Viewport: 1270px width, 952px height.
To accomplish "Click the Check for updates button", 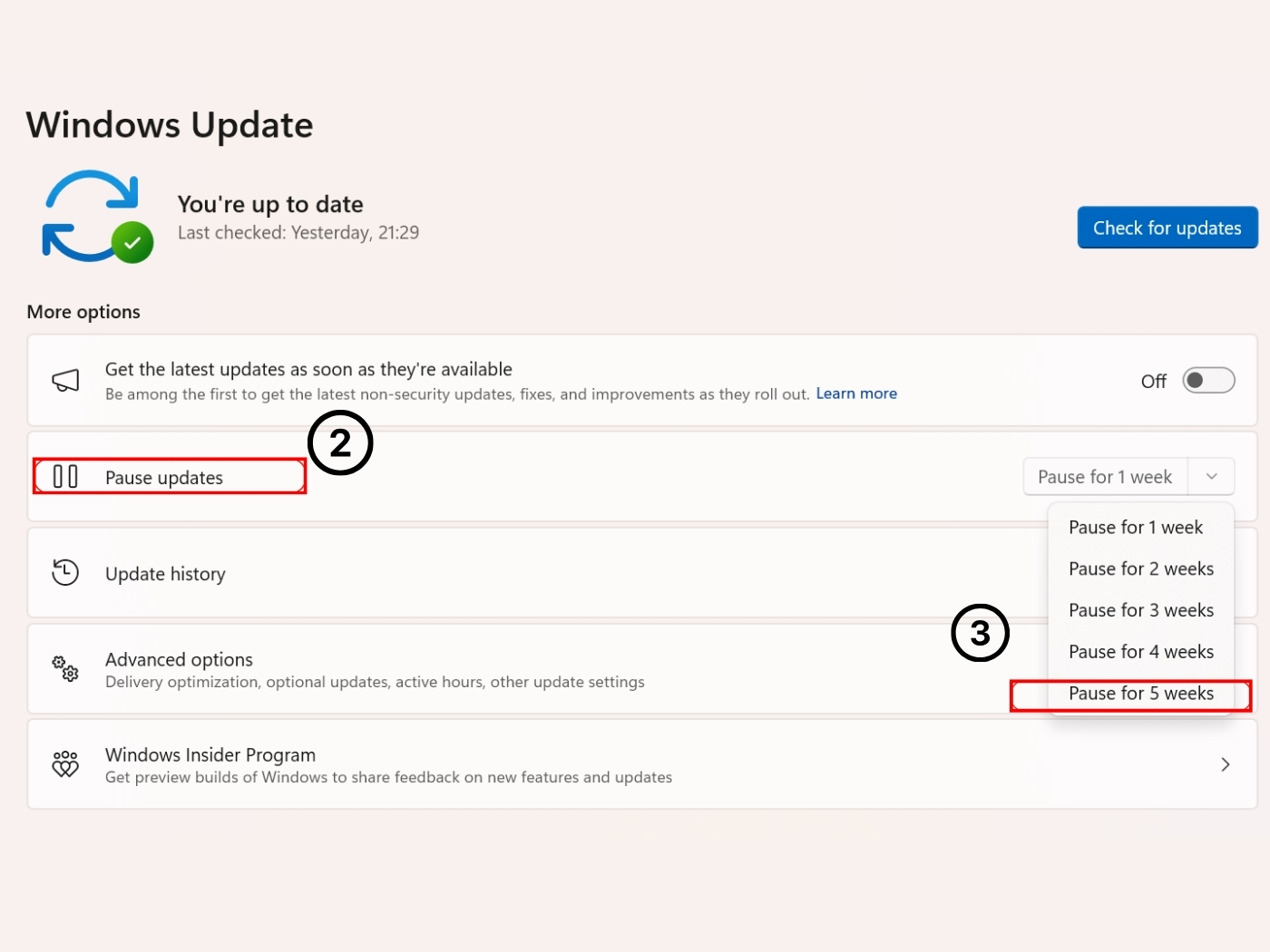I will tap(1167, 228).
